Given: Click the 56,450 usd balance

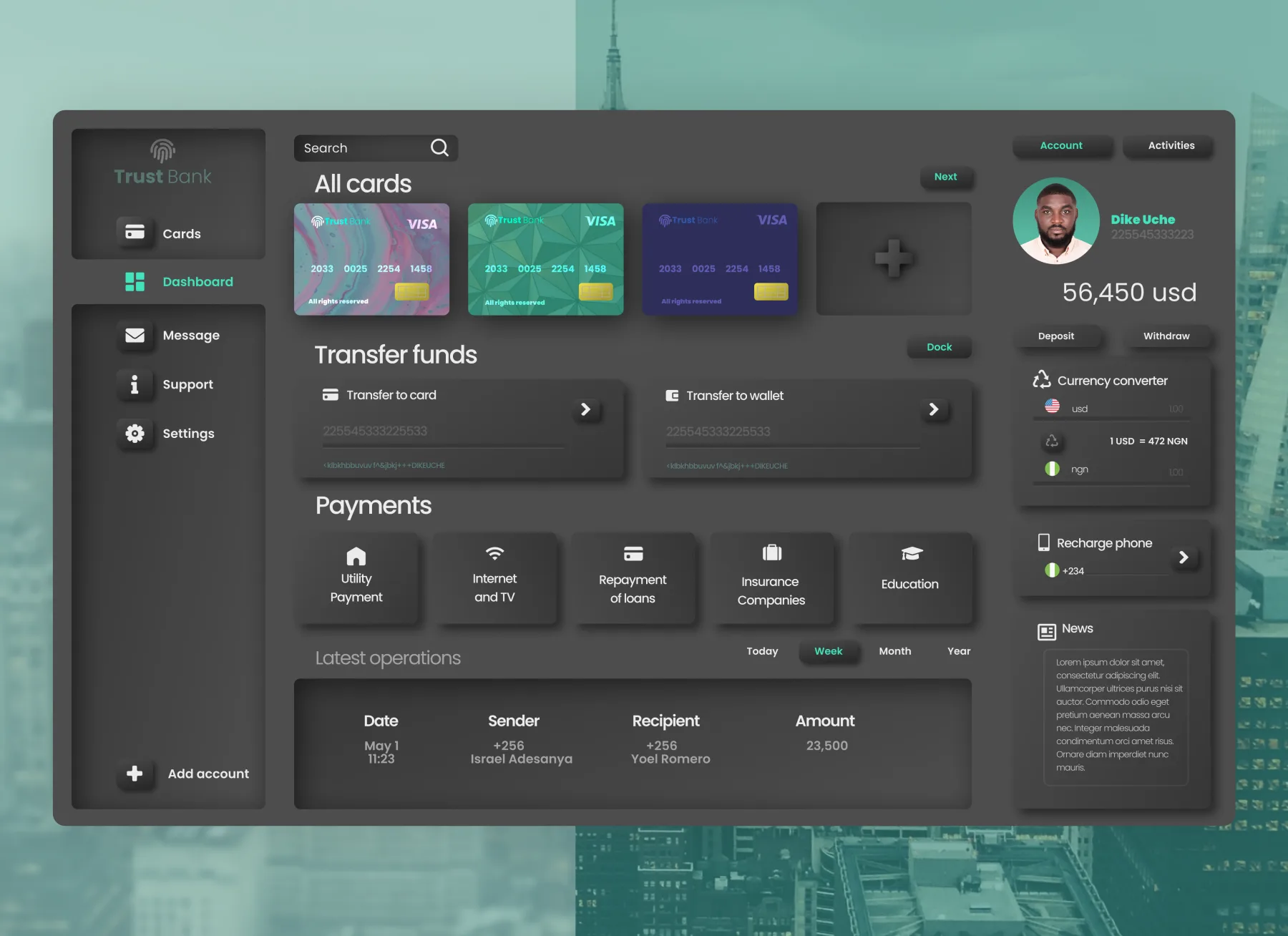Looking at the screenshot, I should point(1129,292).
